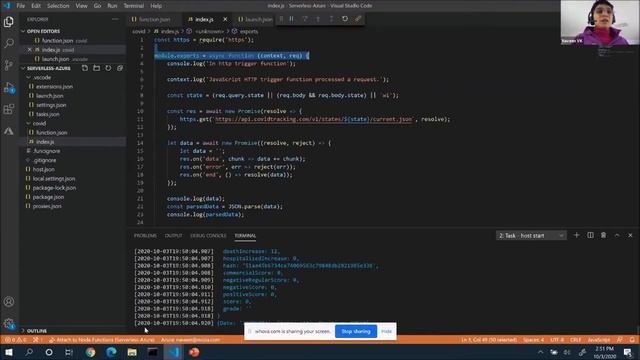Open Chrome from the taskbar
Screen dimensions: 640x360
(x=91, y=352)
